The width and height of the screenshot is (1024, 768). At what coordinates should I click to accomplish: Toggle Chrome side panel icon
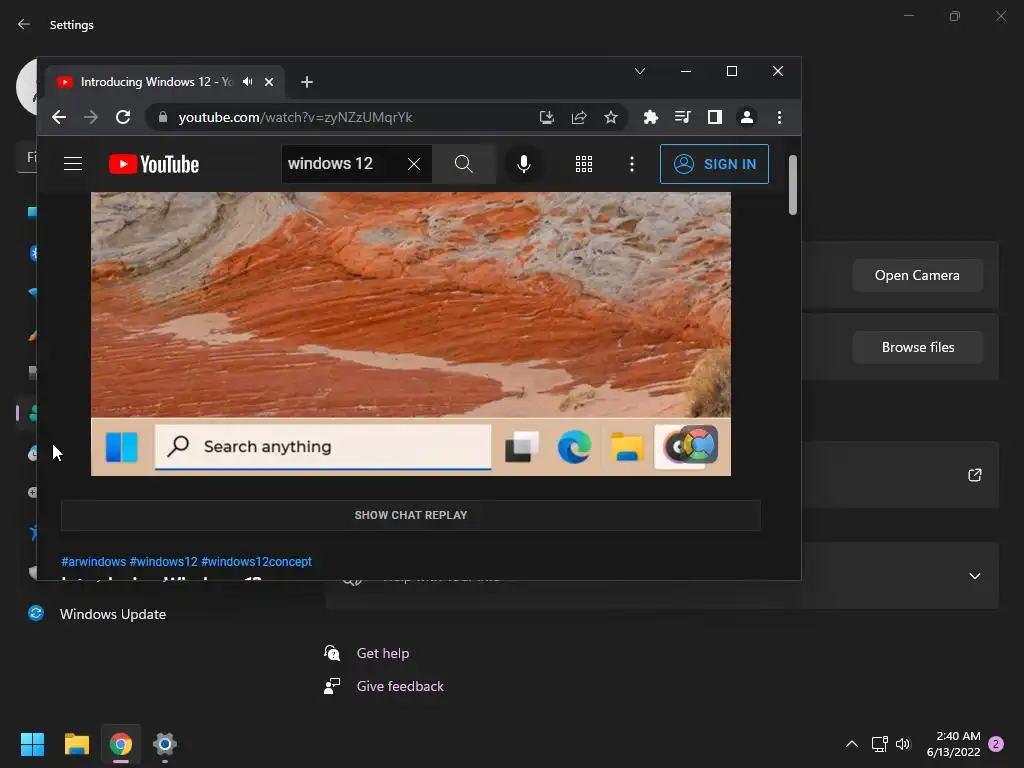(x=714, y=118)
